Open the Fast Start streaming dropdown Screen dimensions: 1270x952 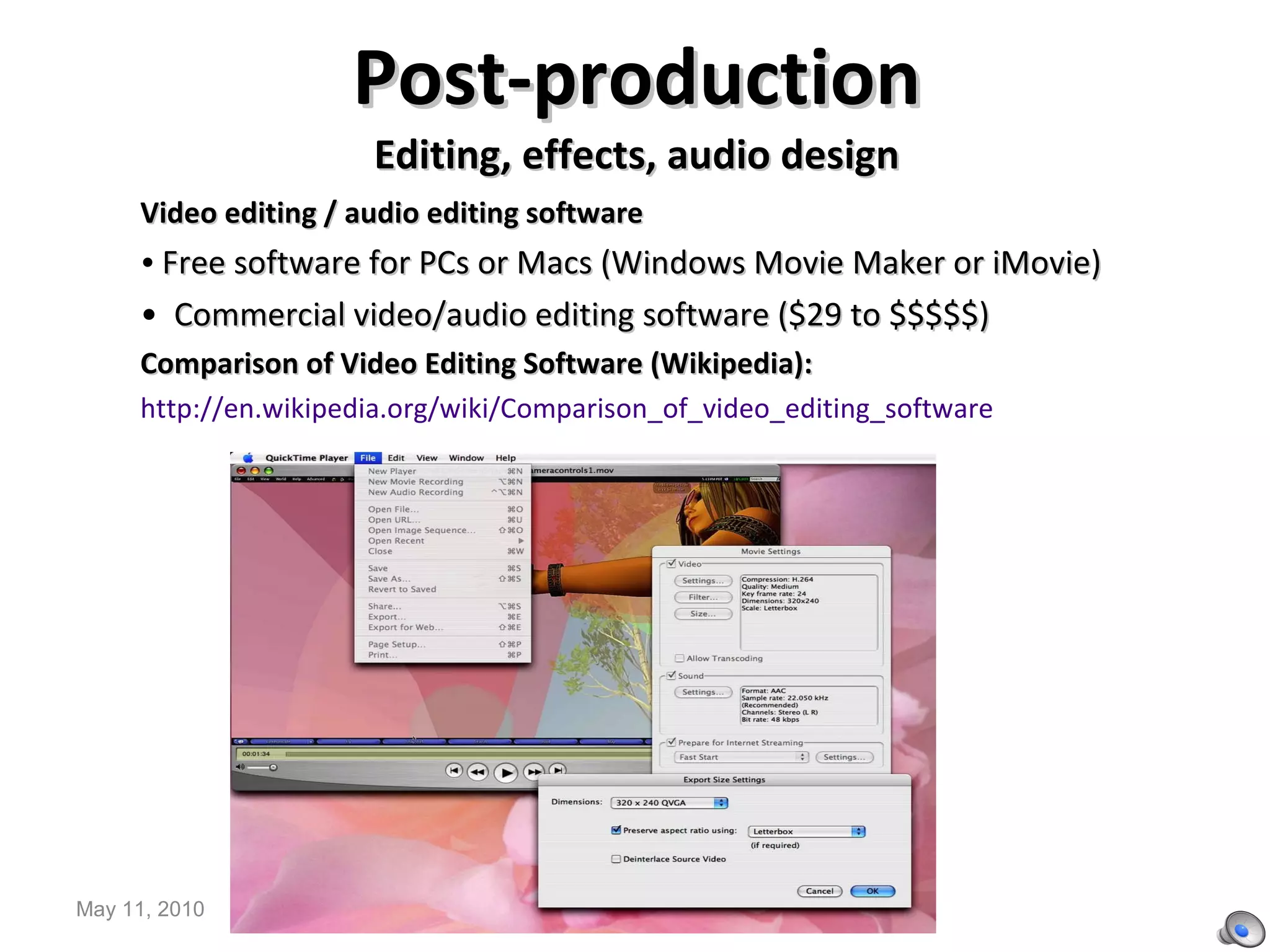tap(742, 757)
